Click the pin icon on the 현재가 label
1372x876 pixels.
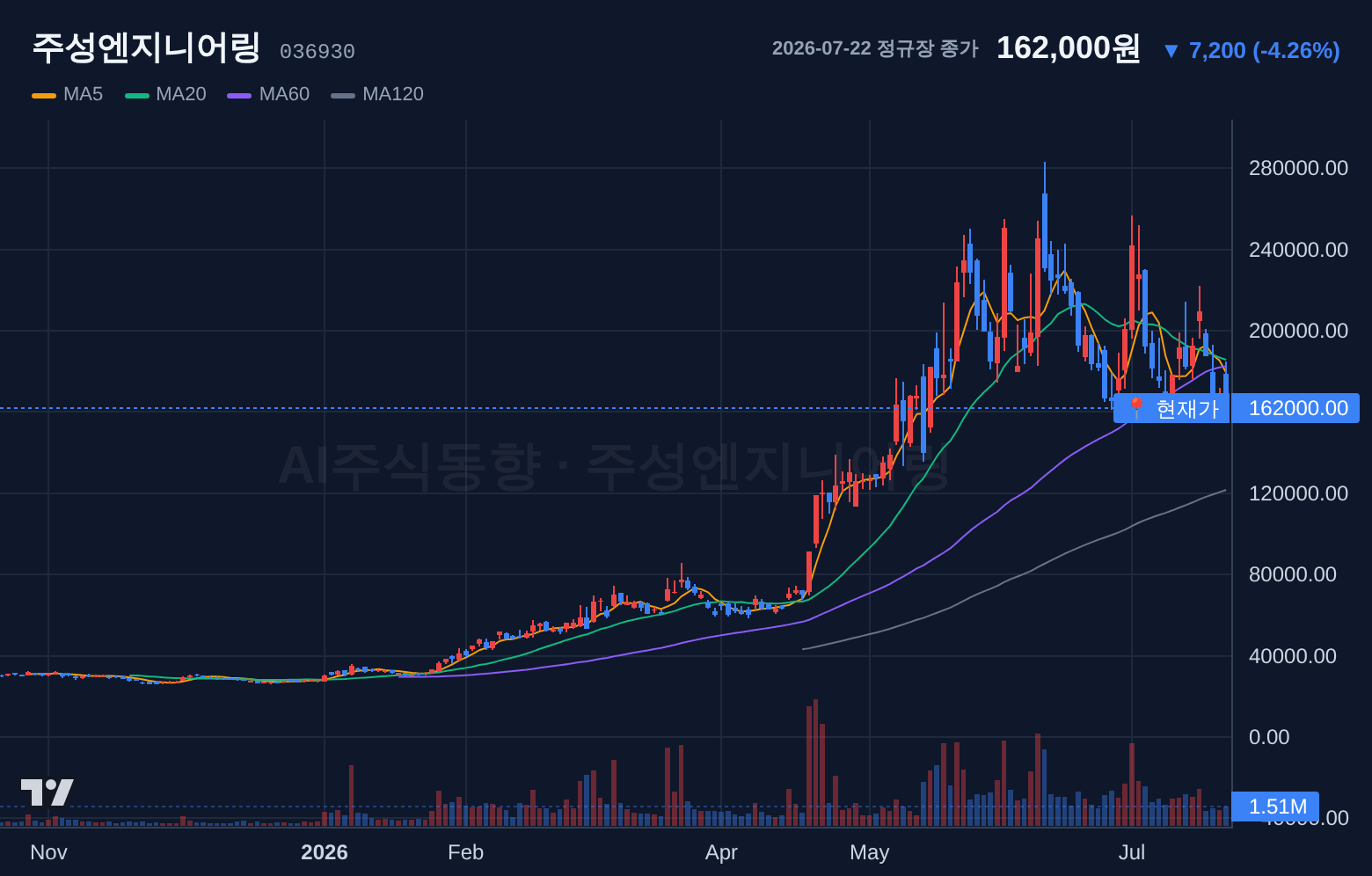tap(1135, 408)
